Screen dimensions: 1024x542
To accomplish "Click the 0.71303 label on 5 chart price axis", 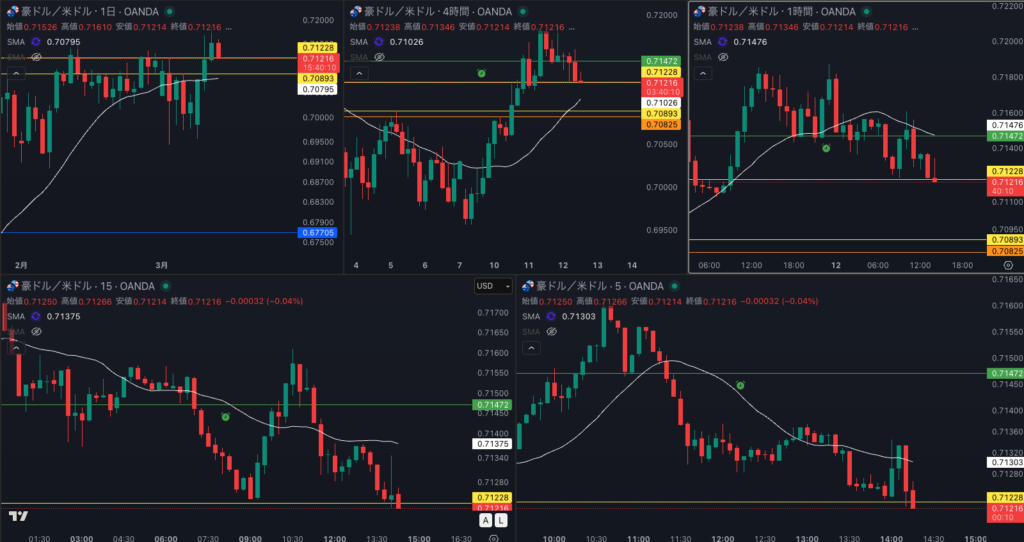I will coord(1006,462).
